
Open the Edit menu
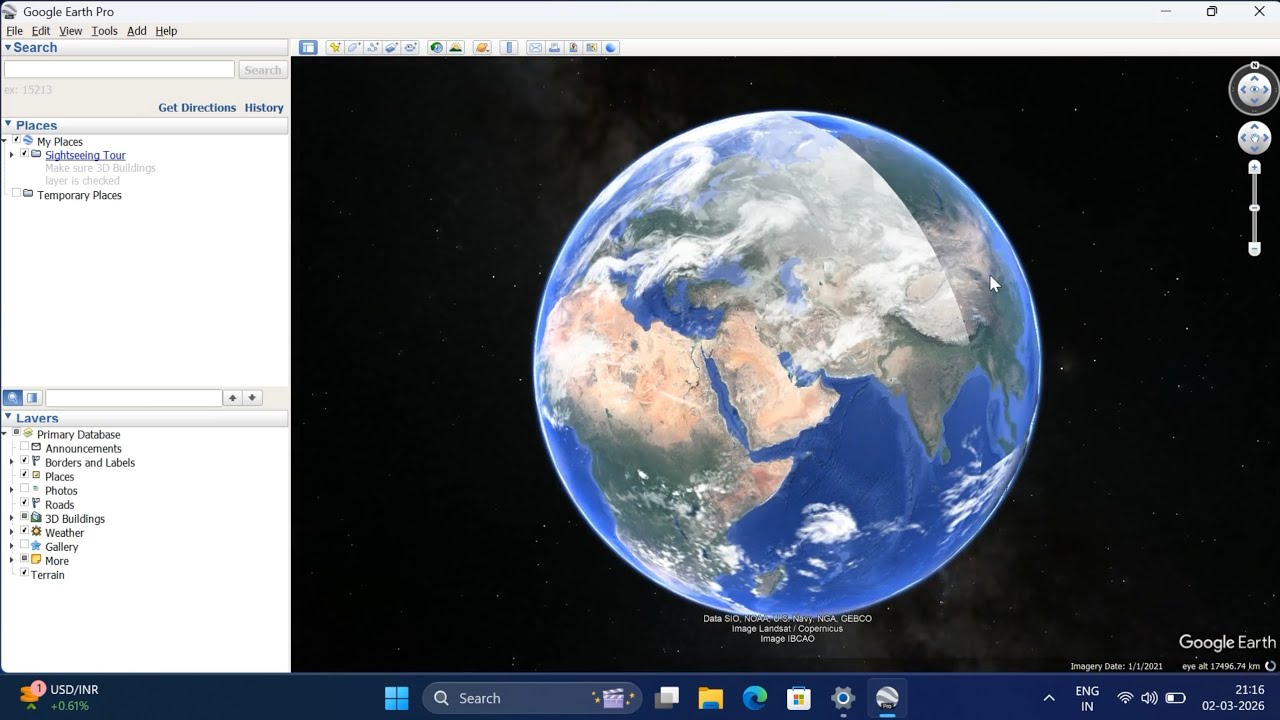(x=41, y=31)
